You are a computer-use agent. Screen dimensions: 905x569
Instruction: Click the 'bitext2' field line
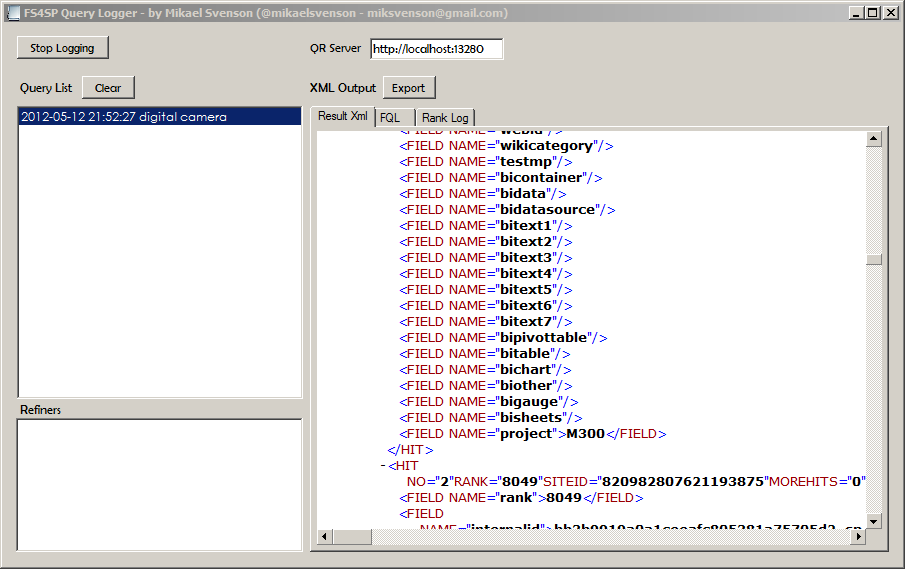click(x=486, y=242)
